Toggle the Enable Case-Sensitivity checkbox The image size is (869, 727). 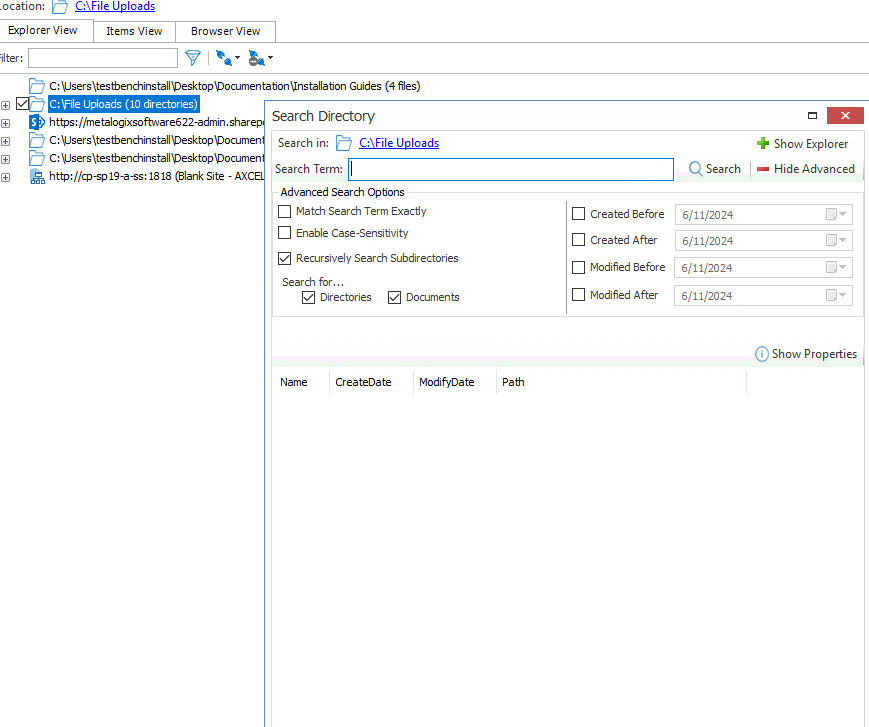click(x=285, y=233)
